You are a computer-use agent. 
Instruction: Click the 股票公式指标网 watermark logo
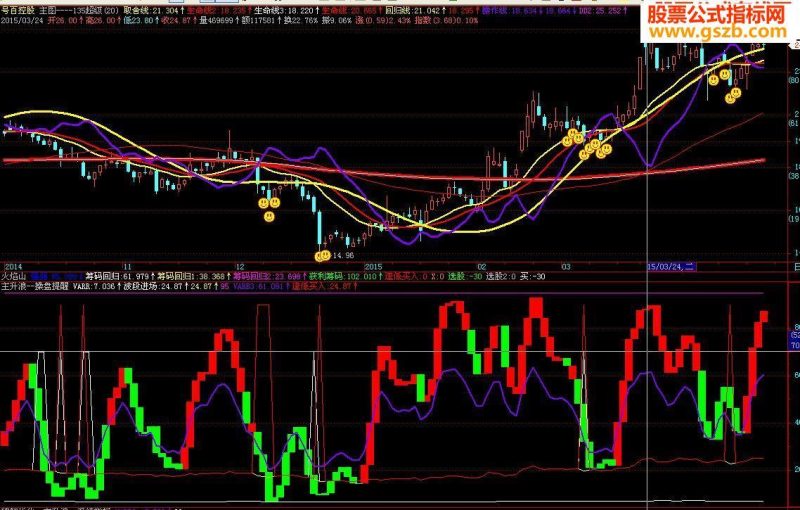click(716, 16)
